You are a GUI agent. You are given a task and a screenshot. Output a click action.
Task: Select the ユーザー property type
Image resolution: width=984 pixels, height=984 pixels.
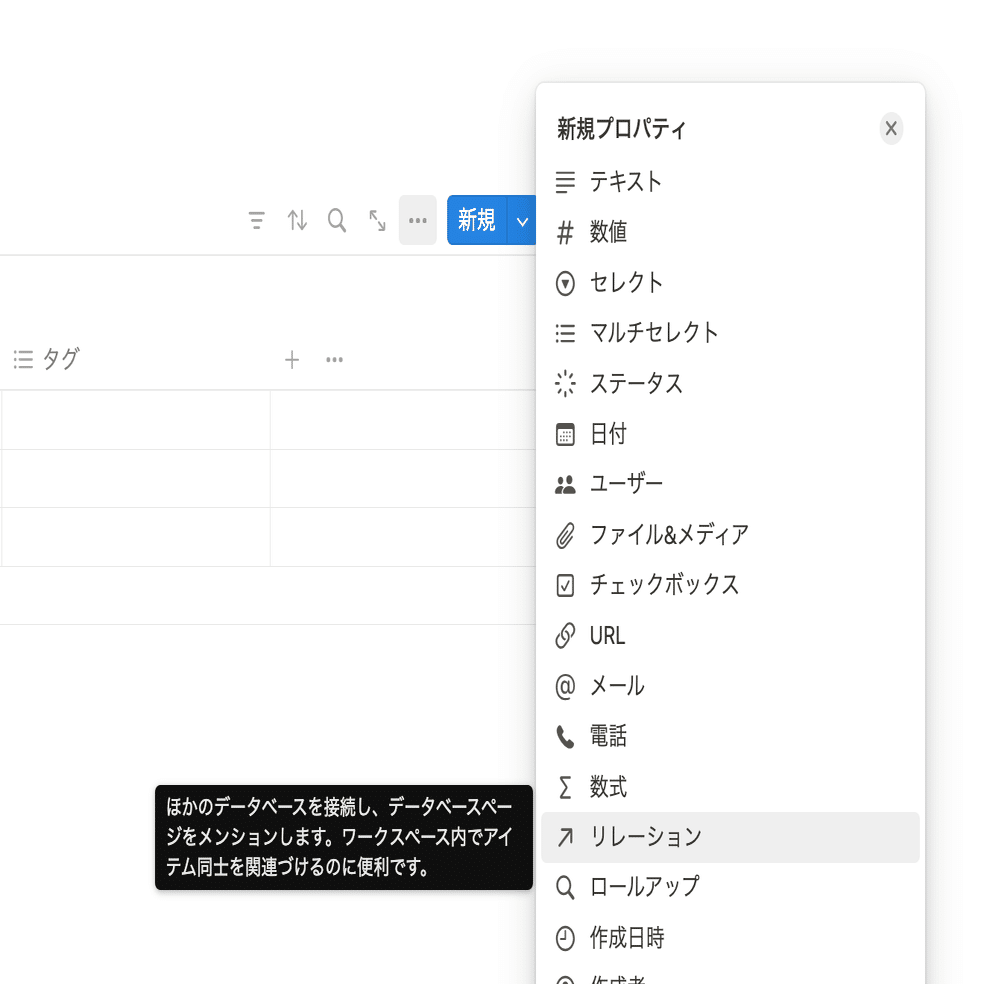point(730,484)
